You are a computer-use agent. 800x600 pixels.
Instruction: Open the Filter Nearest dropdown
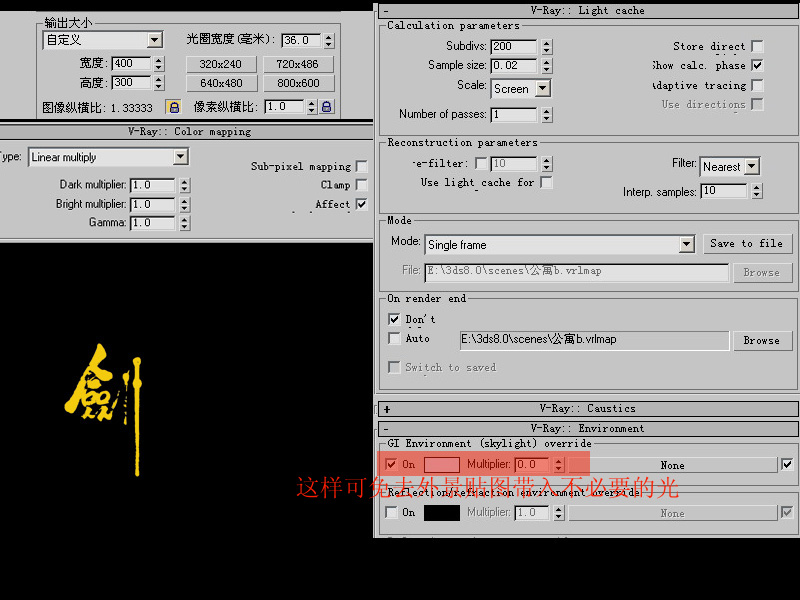[x=752, y=167]
